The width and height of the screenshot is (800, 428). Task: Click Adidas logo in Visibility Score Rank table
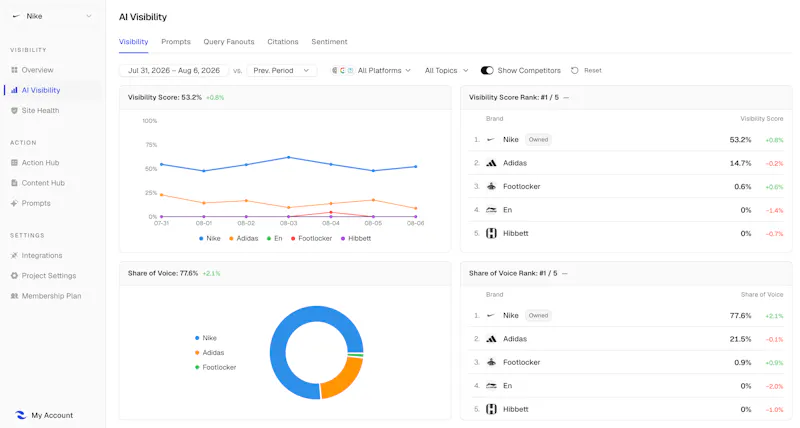coord(491,163)
